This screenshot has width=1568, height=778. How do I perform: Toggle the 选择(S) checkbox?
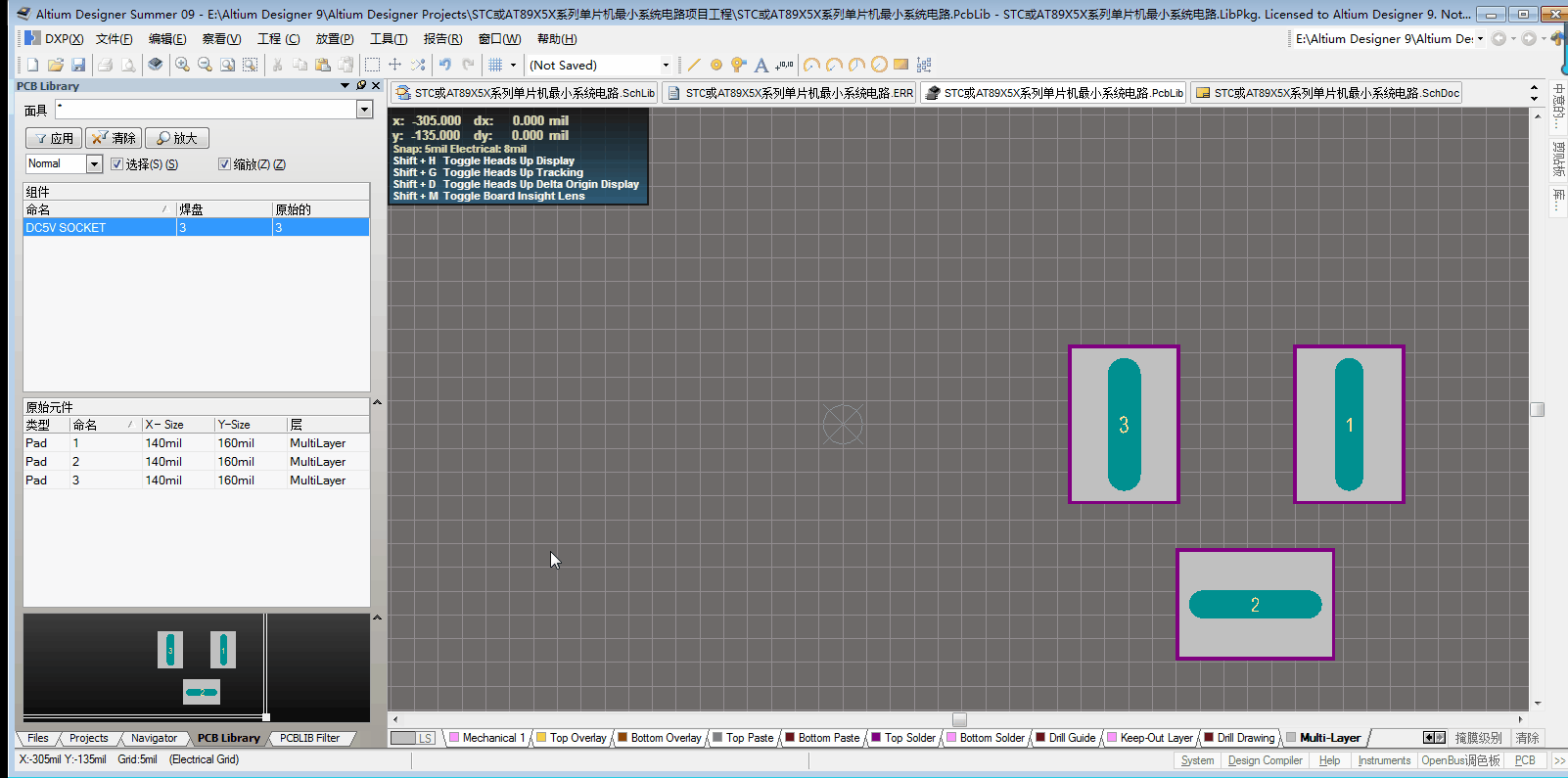[117, 164]
